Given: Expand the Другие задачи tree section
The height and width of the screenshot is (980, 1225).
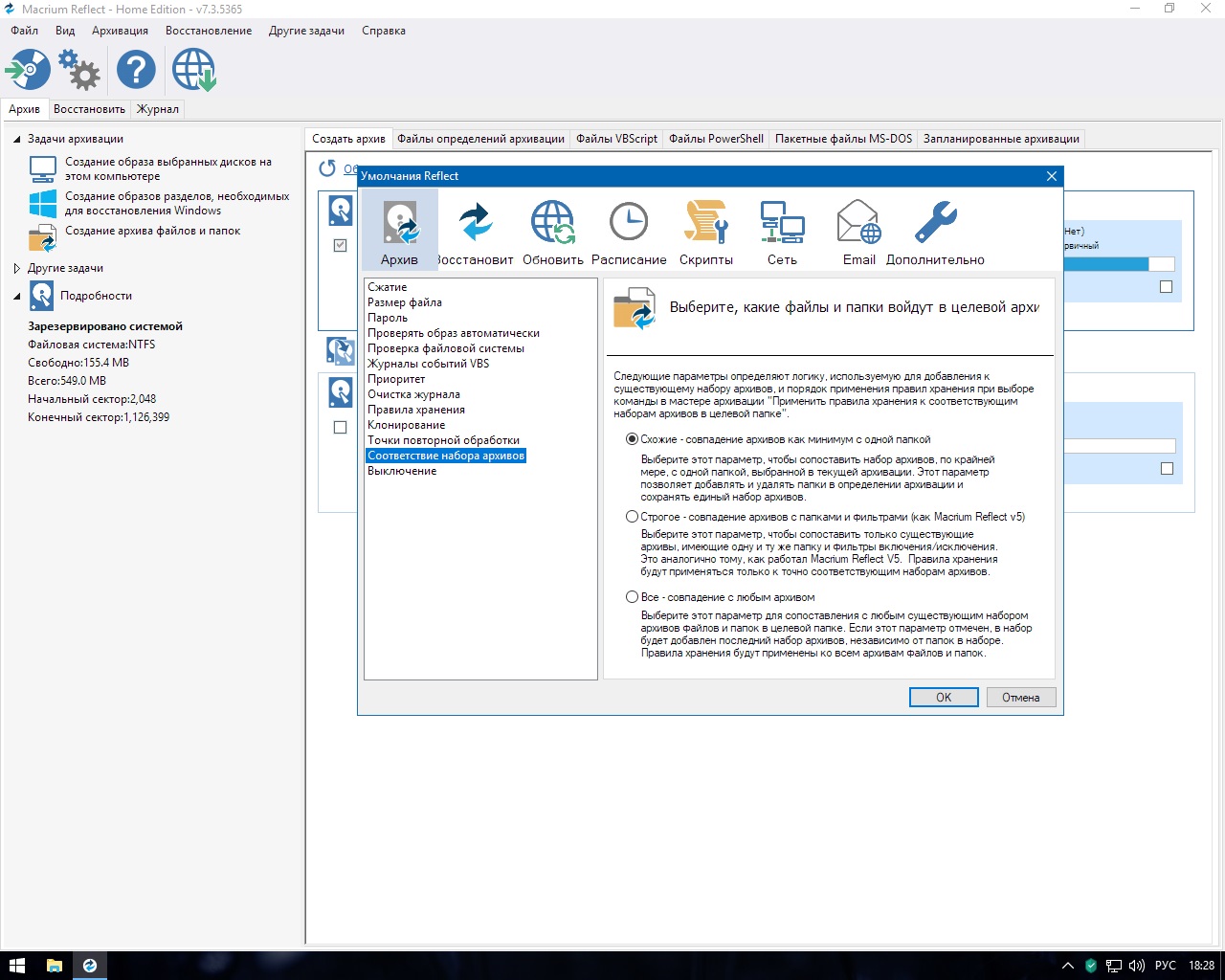Looking at the screenshot, I should click(17, 268).
